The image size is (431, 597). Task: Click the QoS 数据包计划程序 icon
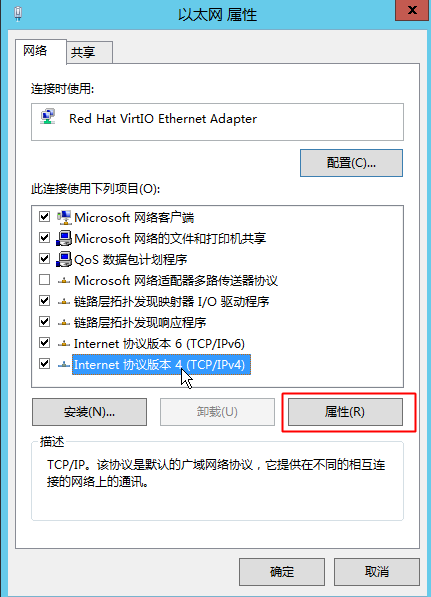click(64, 259)
